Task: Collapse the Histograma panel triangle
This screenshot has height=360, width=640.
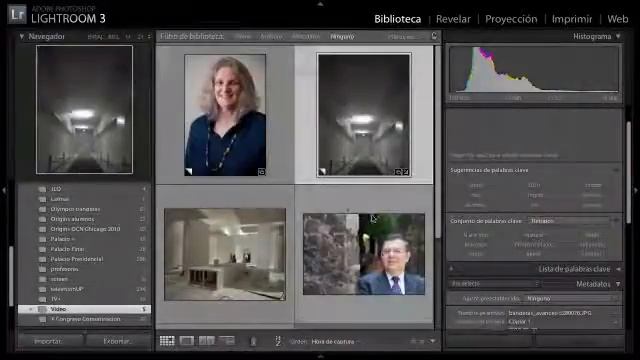Action: point(618,36)
